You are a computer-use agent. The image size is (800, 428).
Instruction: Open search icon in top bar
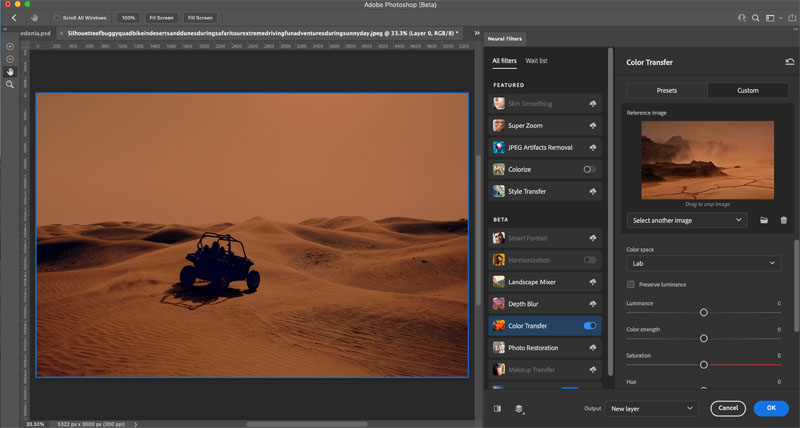click(x=756, y=18)
